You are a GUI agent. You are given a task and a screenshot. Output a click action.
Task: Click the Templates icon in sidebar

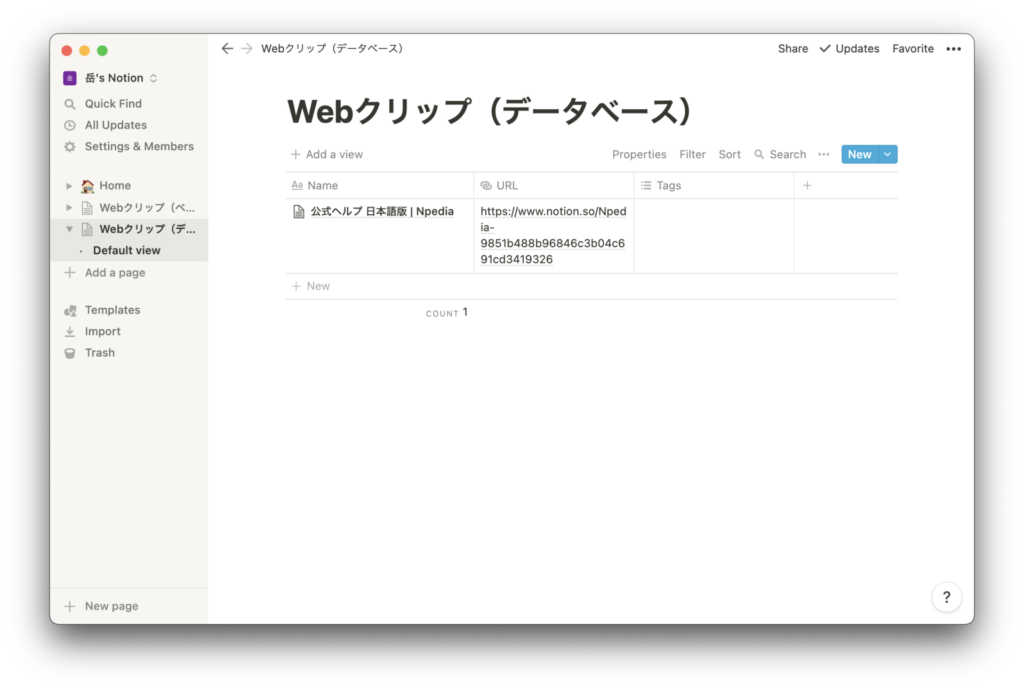[x=70, y=310]
